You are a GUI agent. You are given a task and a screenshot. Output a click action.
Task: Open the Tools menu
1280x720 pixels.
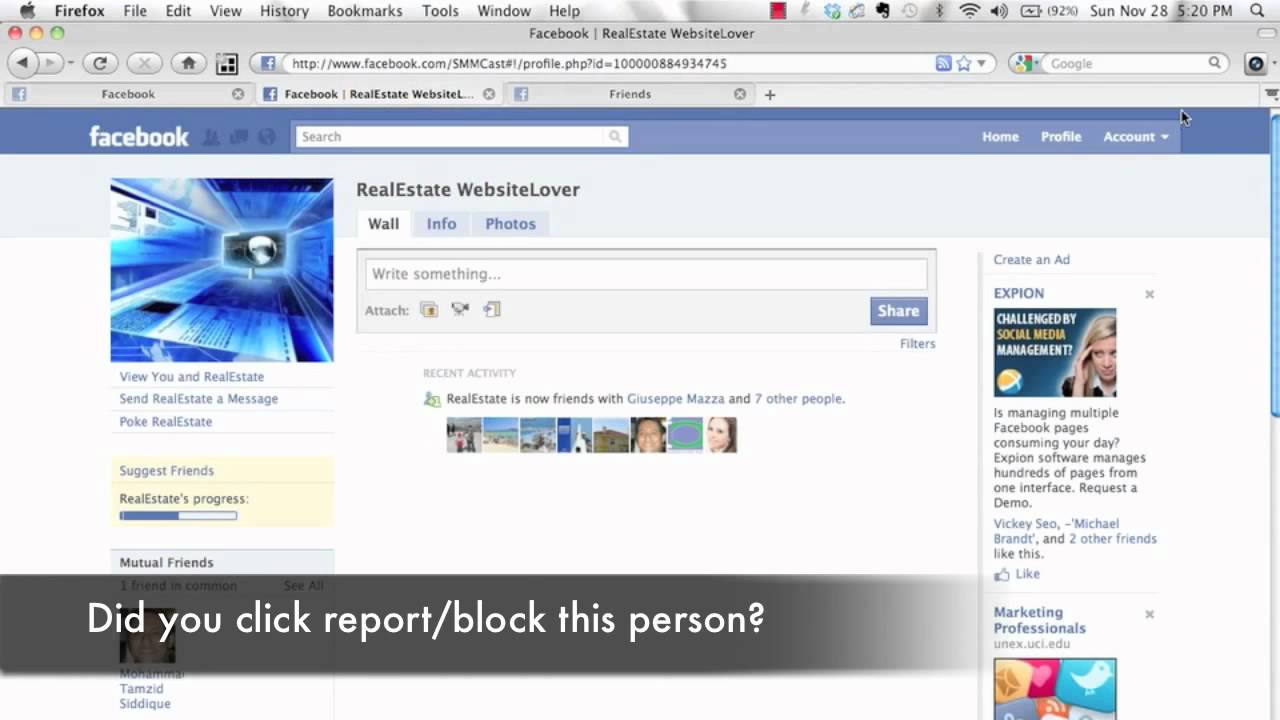coord(440,11)
